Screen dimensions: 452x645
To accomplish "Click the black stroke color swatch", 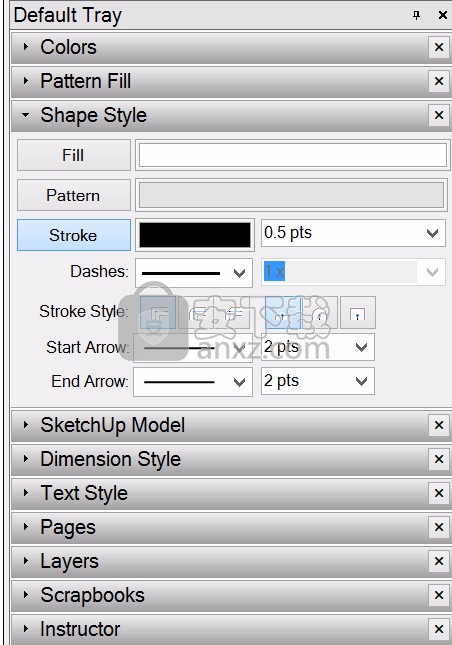I will (x=195, y=235).
